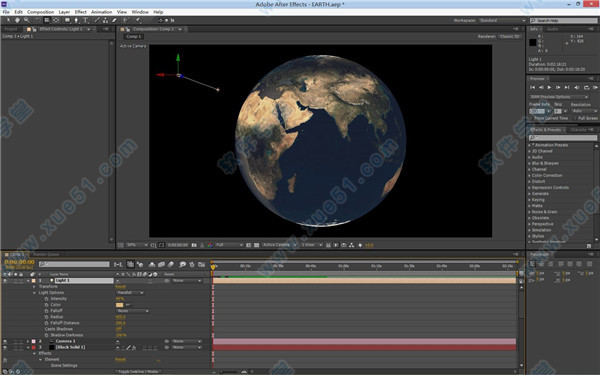Switch to the Project panel tab
Screen dimensions: 600x375
click(11, 29)
